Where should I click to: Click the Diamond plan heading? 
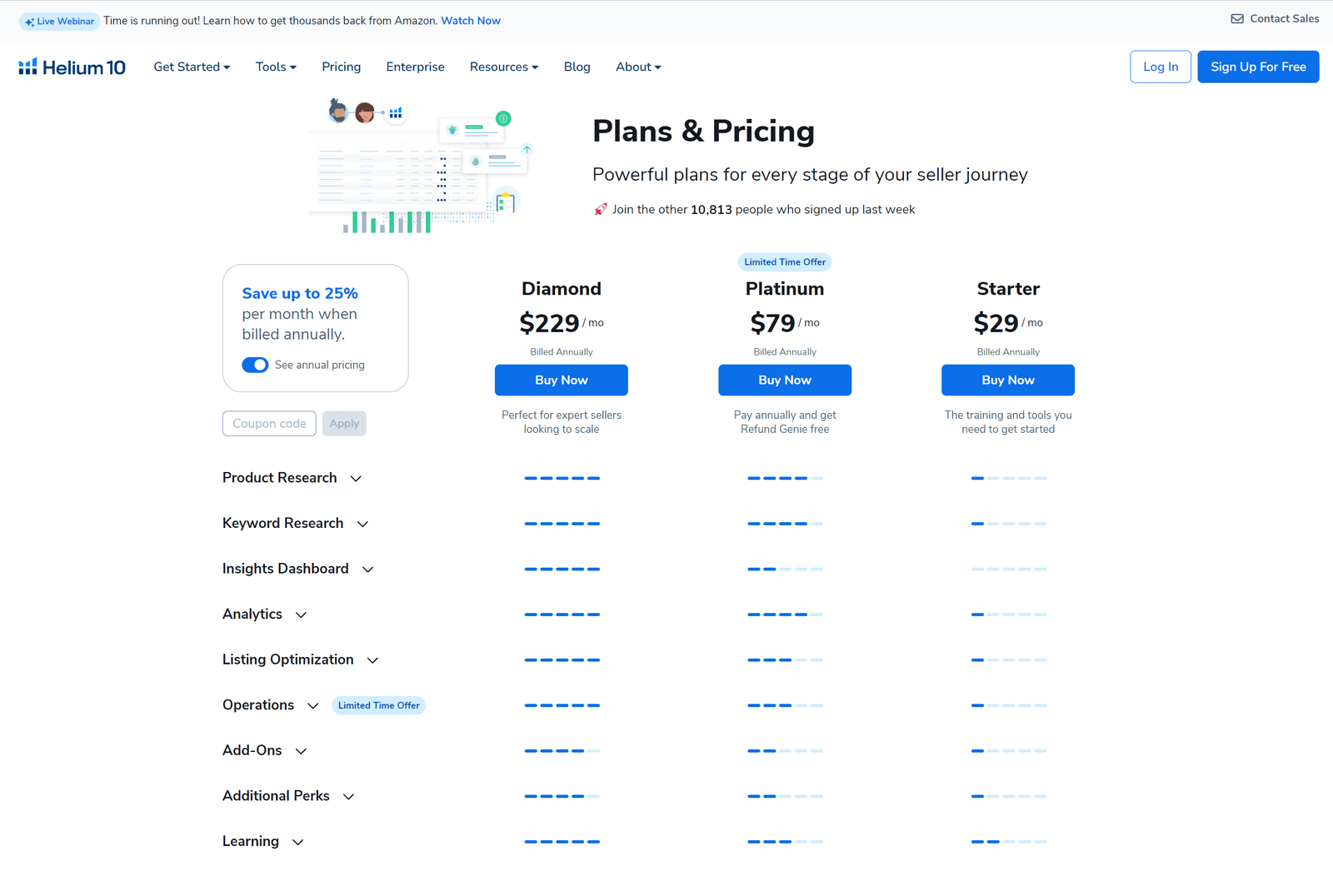(562, 289)
